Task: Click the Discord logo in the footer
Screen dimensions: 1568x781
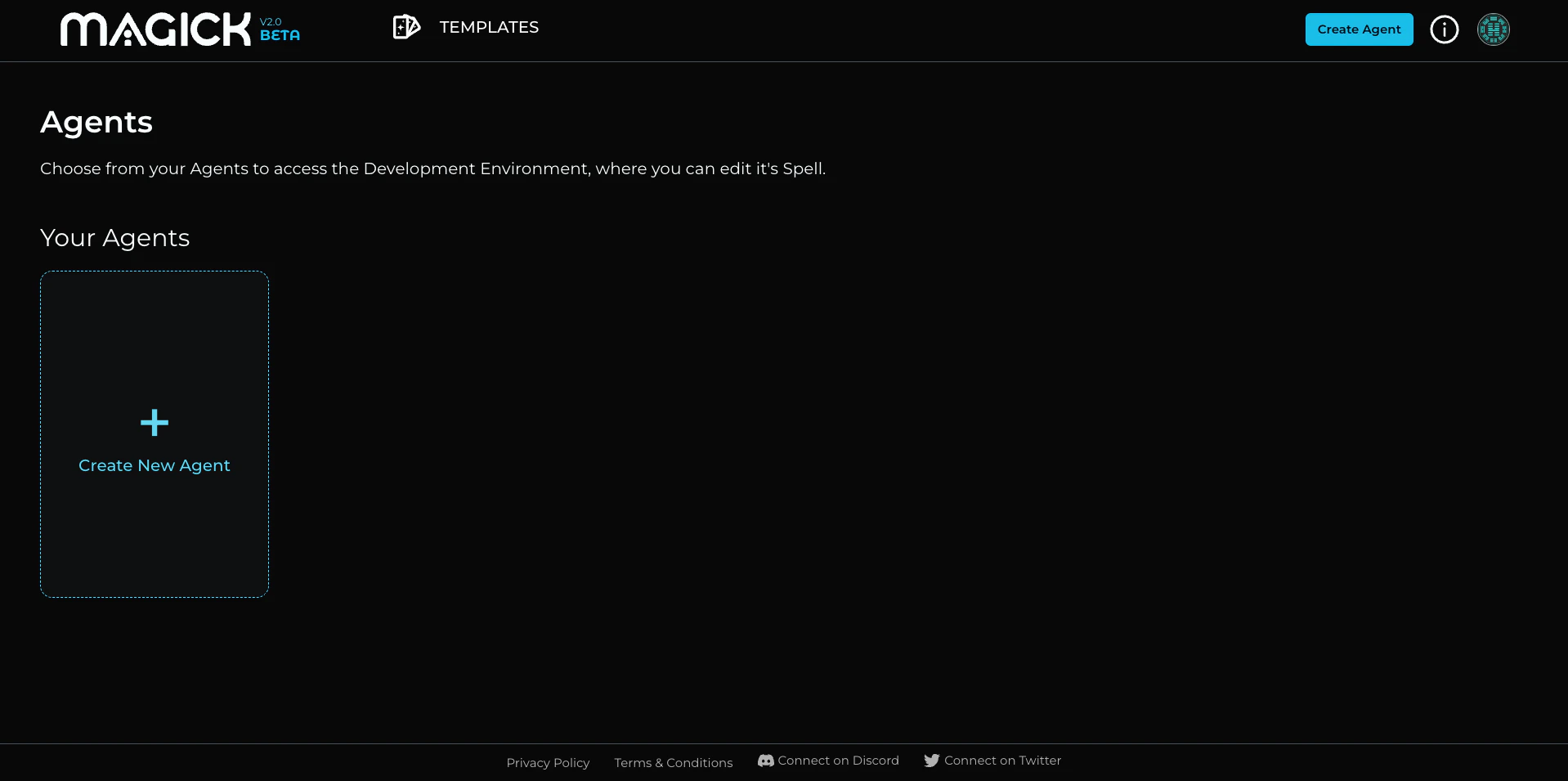Action: pyautogui.click(x=764, y=760)
